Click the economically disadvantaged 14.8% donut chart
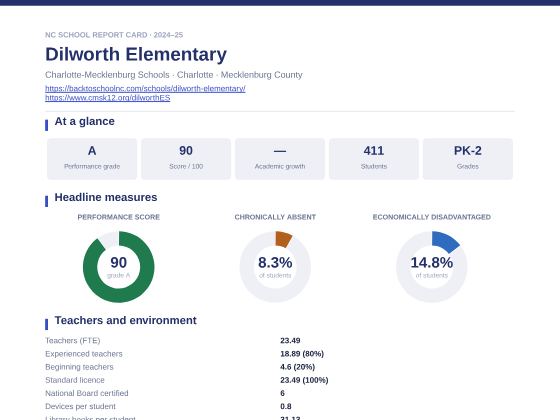Screen dimensions: 560x420 (x=431, y=267)
